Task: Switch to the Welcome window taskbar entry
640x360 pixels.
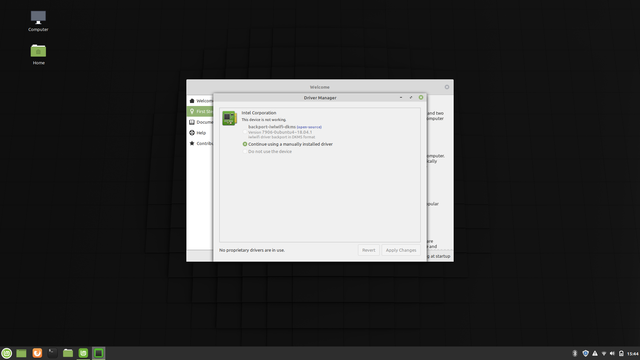Action: (x=83, y=353)
